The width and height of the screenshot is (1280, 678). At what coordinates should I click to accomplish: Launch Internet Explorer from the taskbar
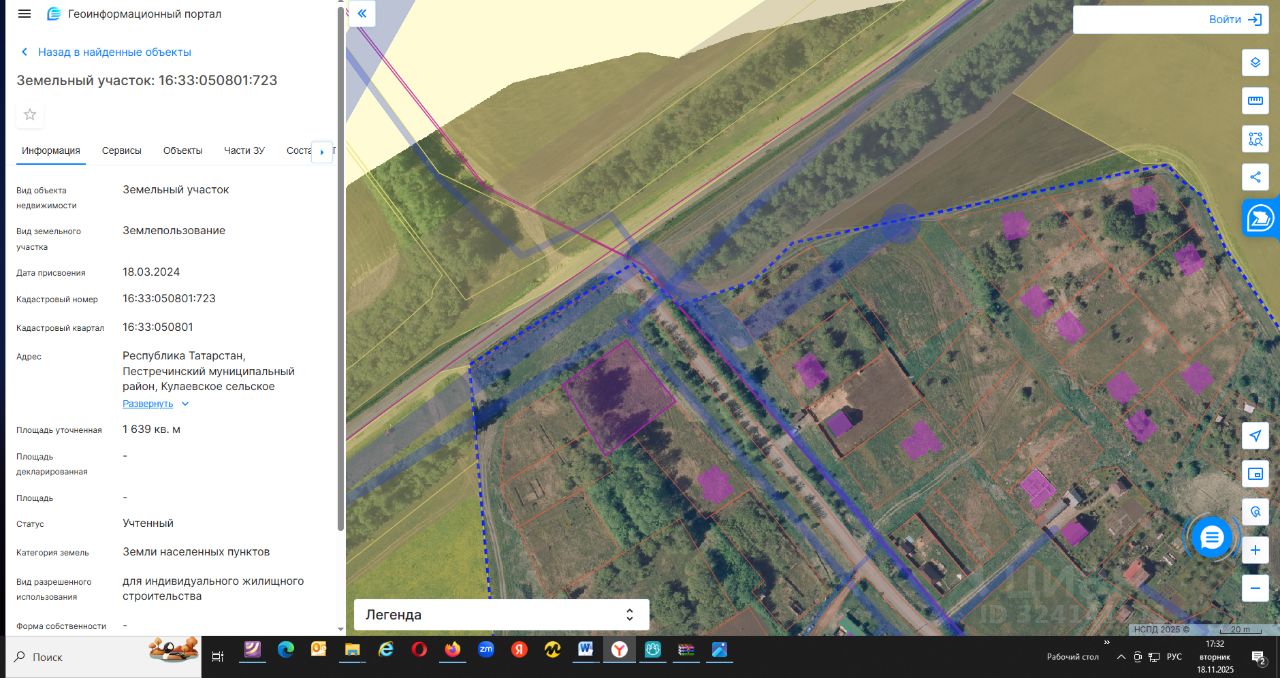(386, 650)
